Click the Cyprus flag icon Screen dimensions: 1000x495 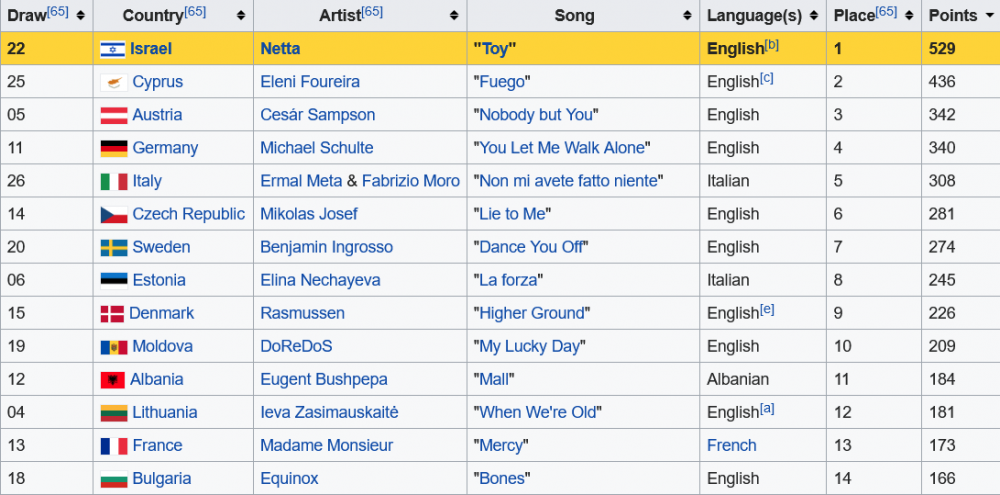tap(112, 82)
